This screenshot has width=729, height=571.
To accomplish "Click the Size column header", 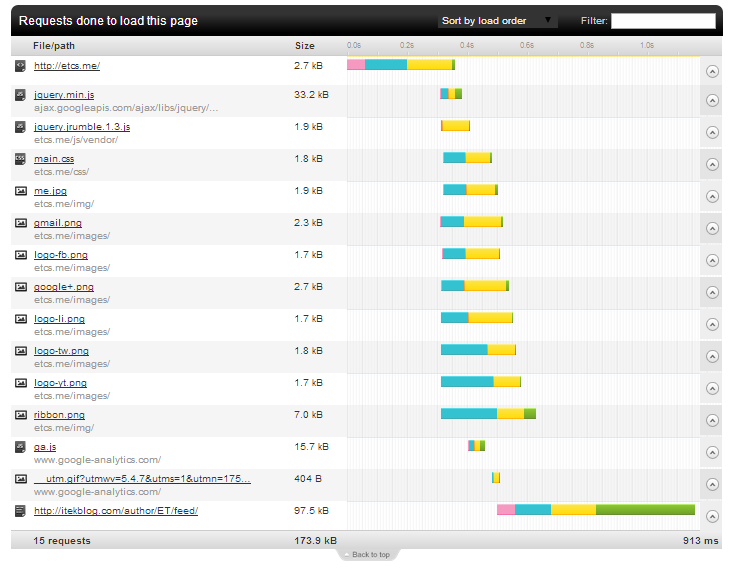I will tap(305, 46).
